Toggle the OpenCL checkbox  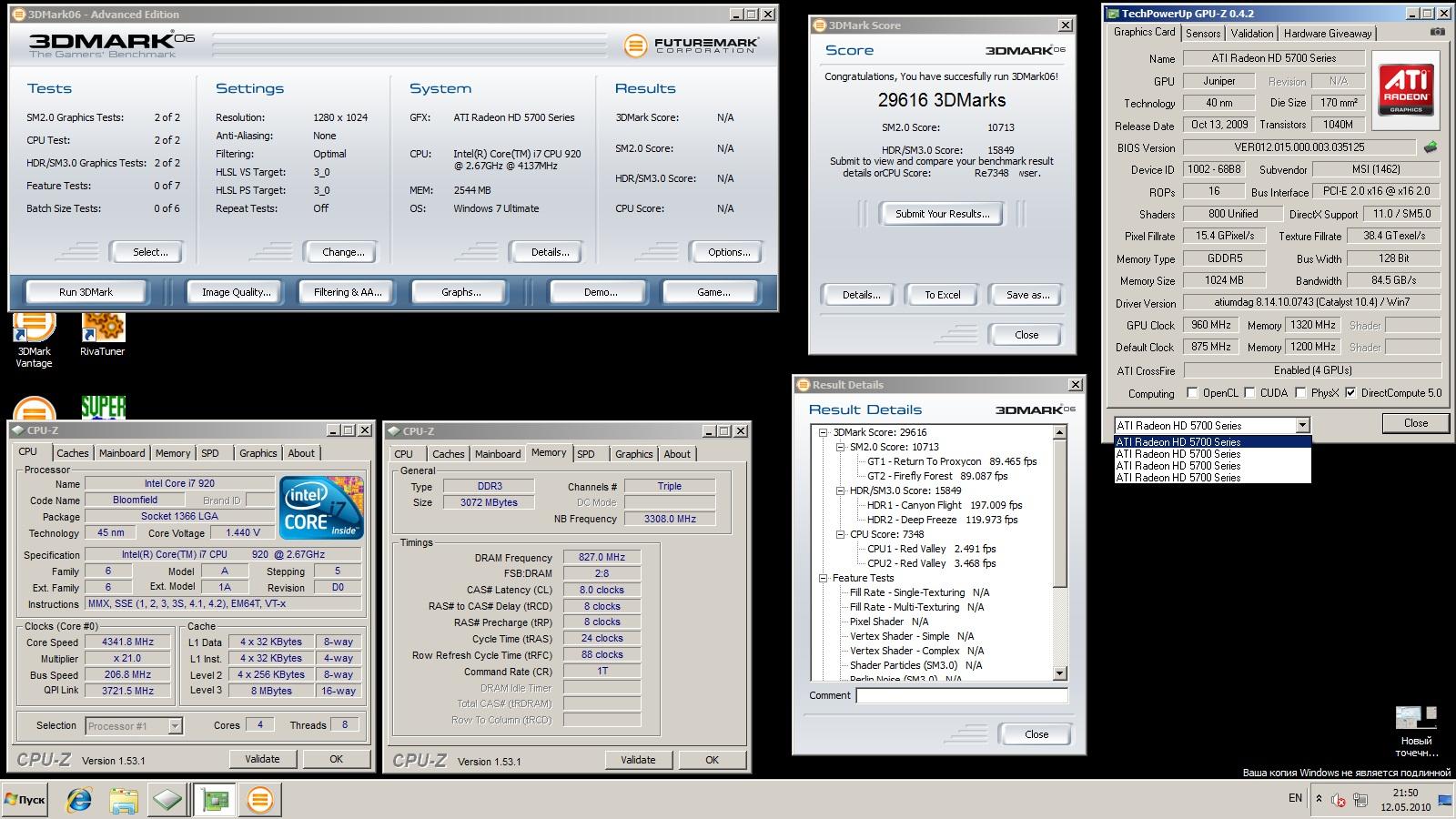click(1192, 393)
